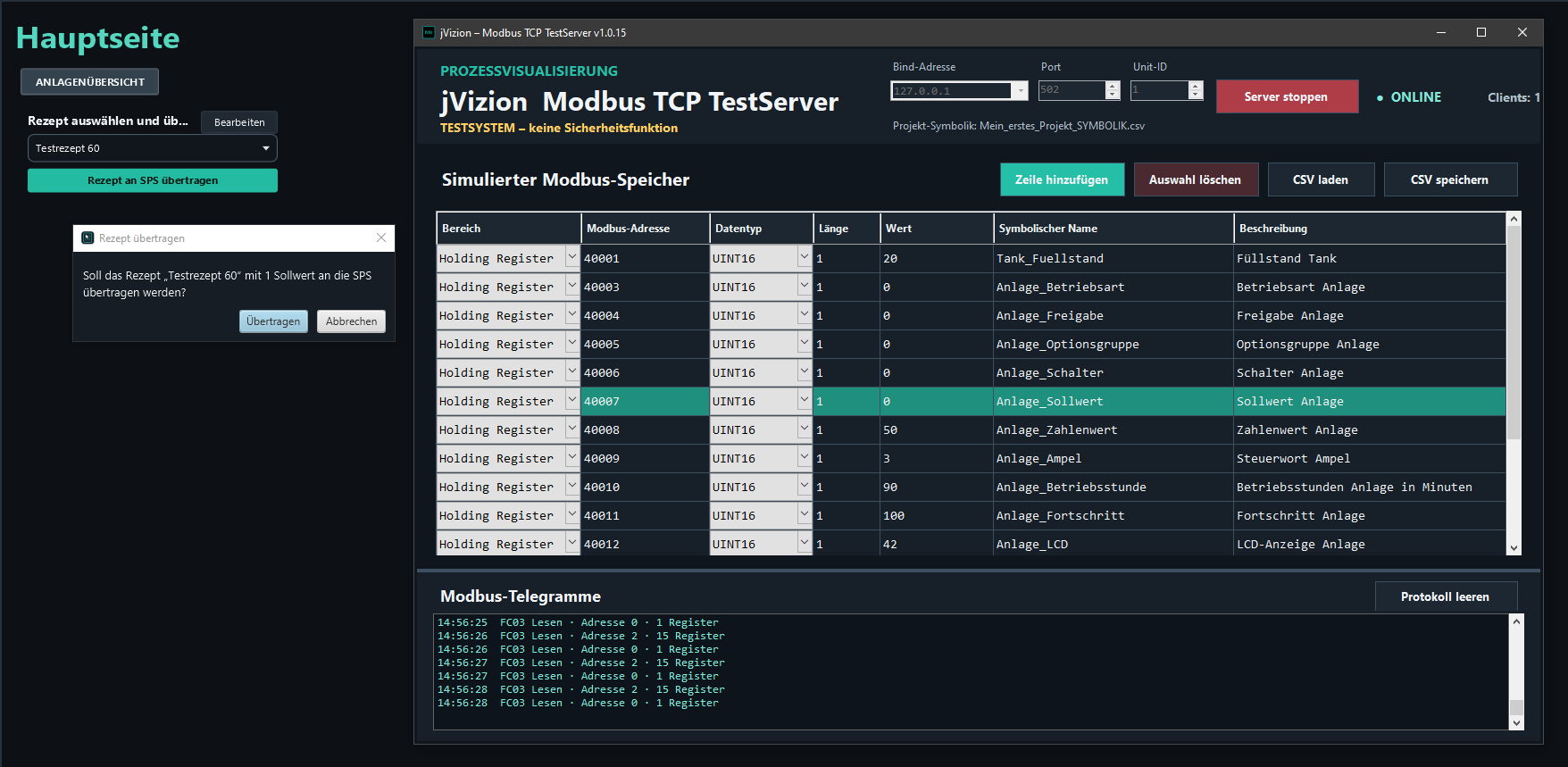Click the telegram log scroll-down arrow

point(1516,723)
